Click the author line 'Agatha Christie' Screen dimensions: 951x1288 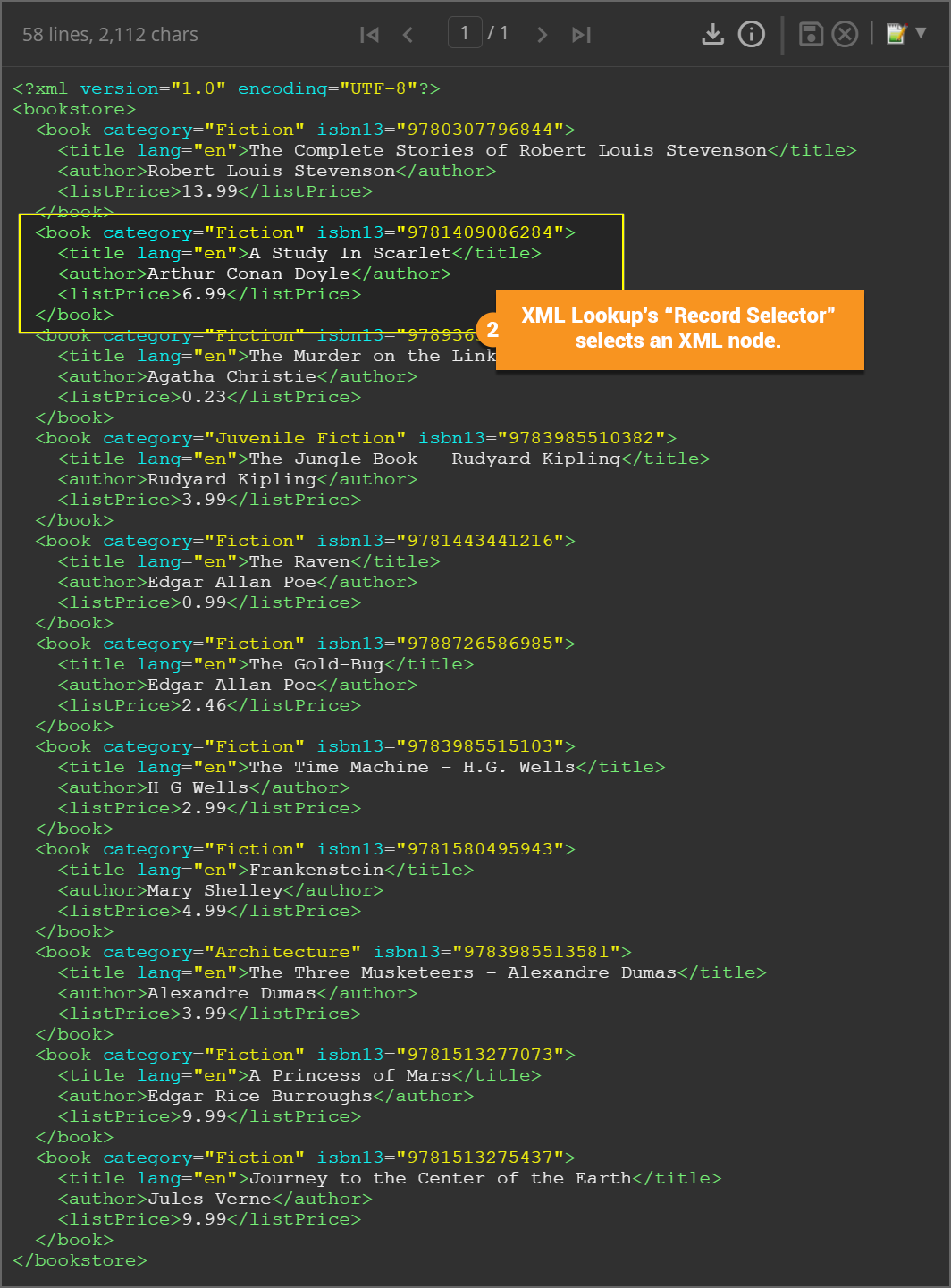click(238, 376)
